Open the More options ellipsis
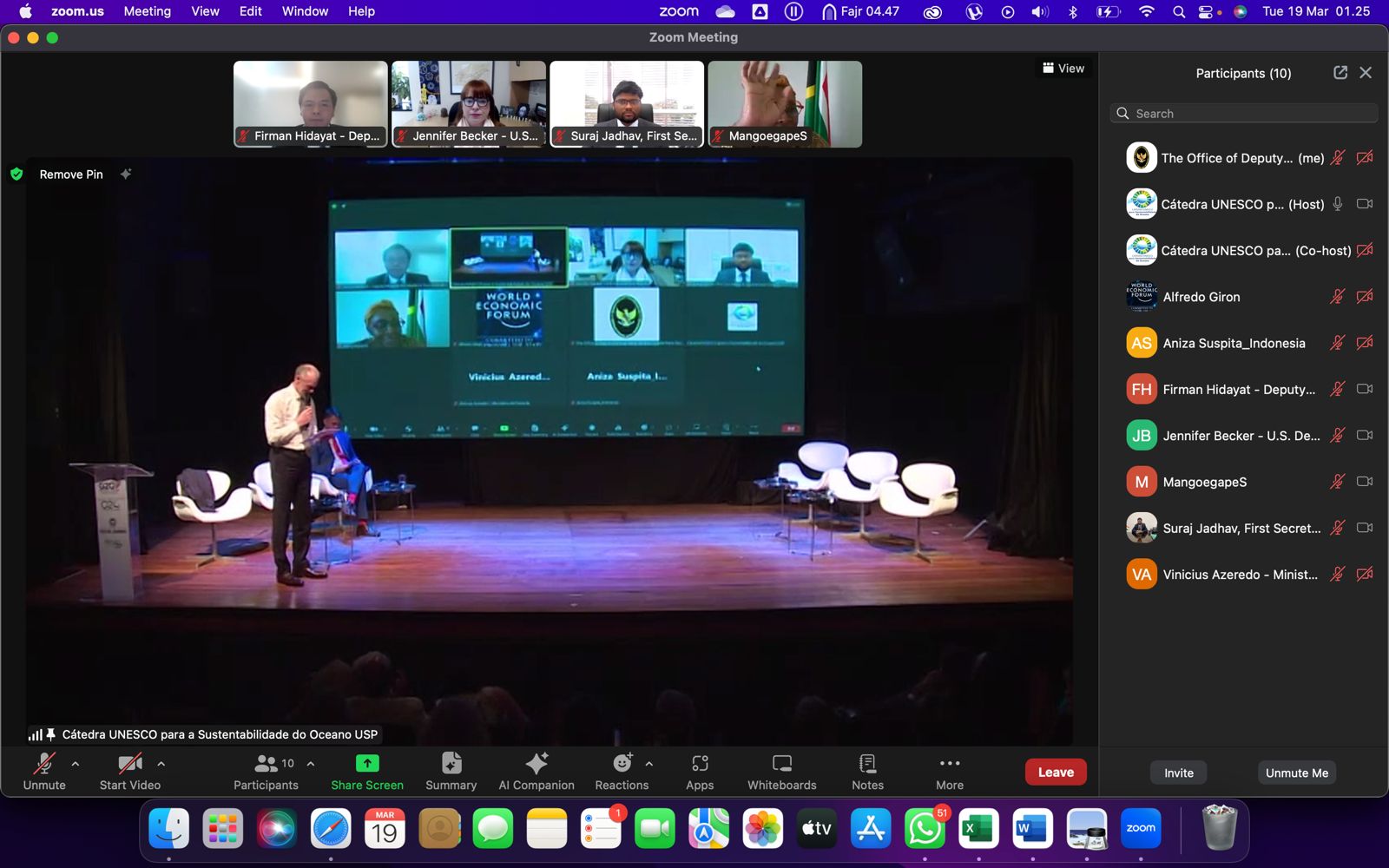This screenshot has height=868, width=1389. (950, 764)
